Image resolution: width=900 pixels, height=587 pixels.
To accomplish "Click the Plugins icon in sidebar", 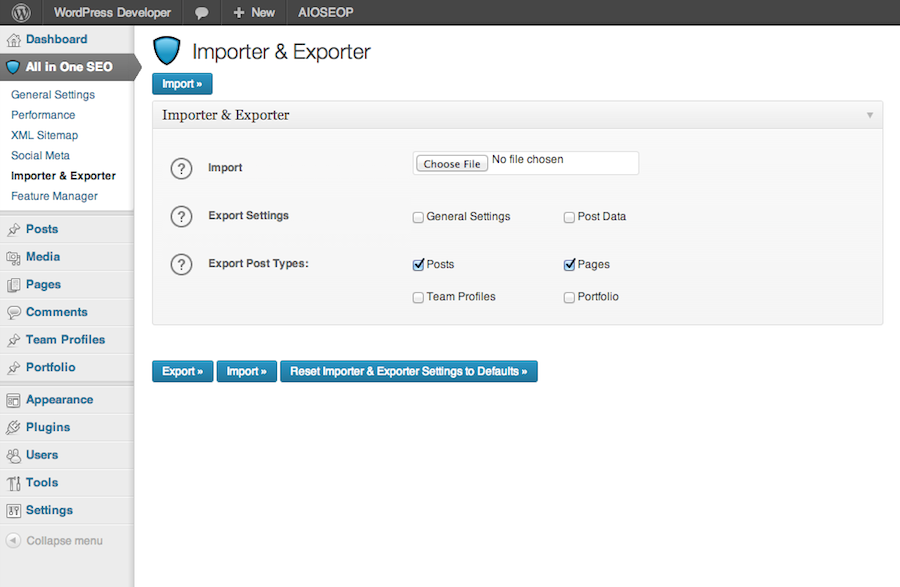I will tap(13, 427).
